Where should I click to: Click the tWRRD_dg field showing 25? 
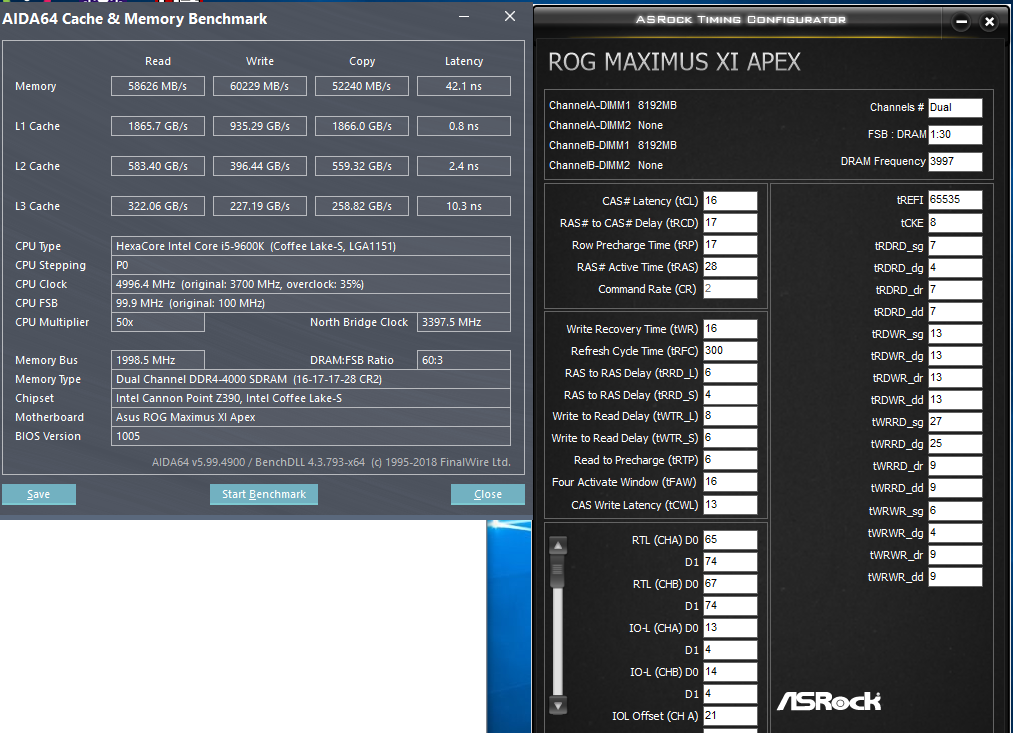[x=955, y=444]
